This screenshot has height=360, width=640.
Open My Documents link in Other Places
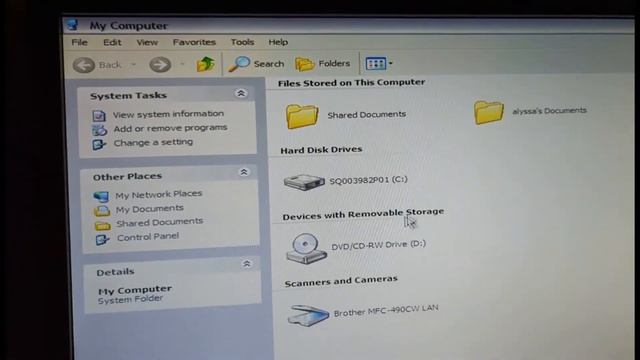coord(149,209)
